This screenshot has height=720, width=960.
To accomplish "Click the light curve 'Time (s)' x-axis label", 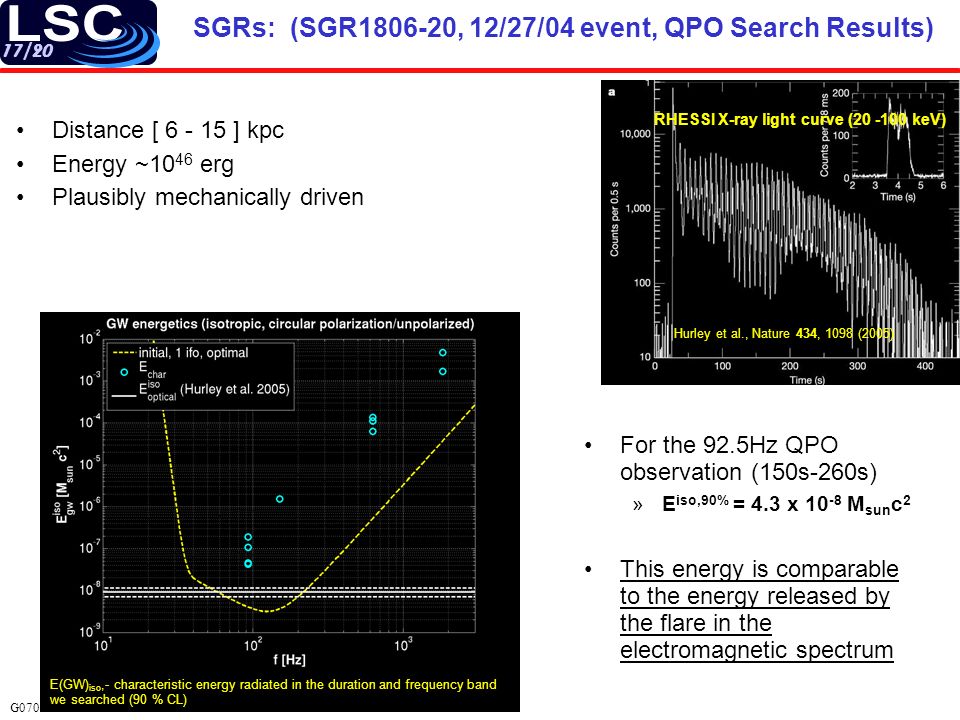I will (807, 380).
